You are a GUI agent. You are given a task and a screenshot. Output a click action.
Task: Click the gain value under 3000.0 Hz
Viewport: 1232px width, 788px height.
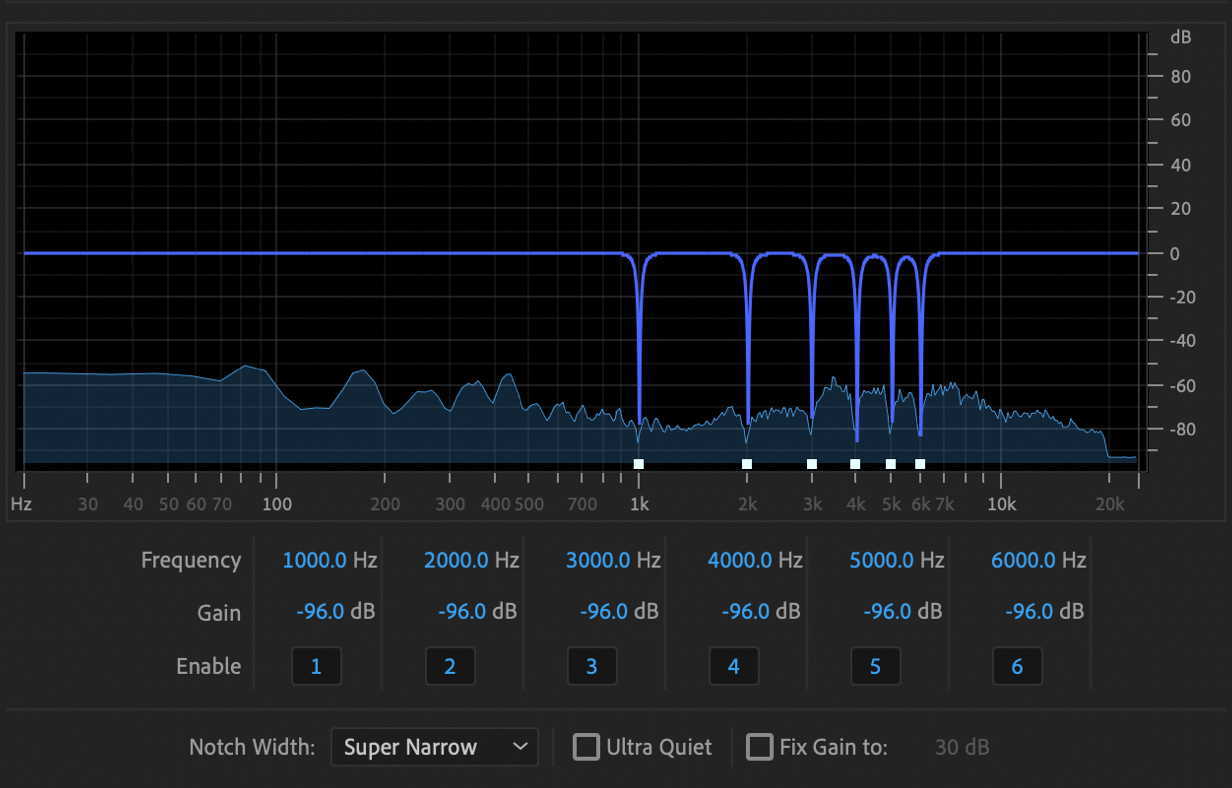pos(607,612)
